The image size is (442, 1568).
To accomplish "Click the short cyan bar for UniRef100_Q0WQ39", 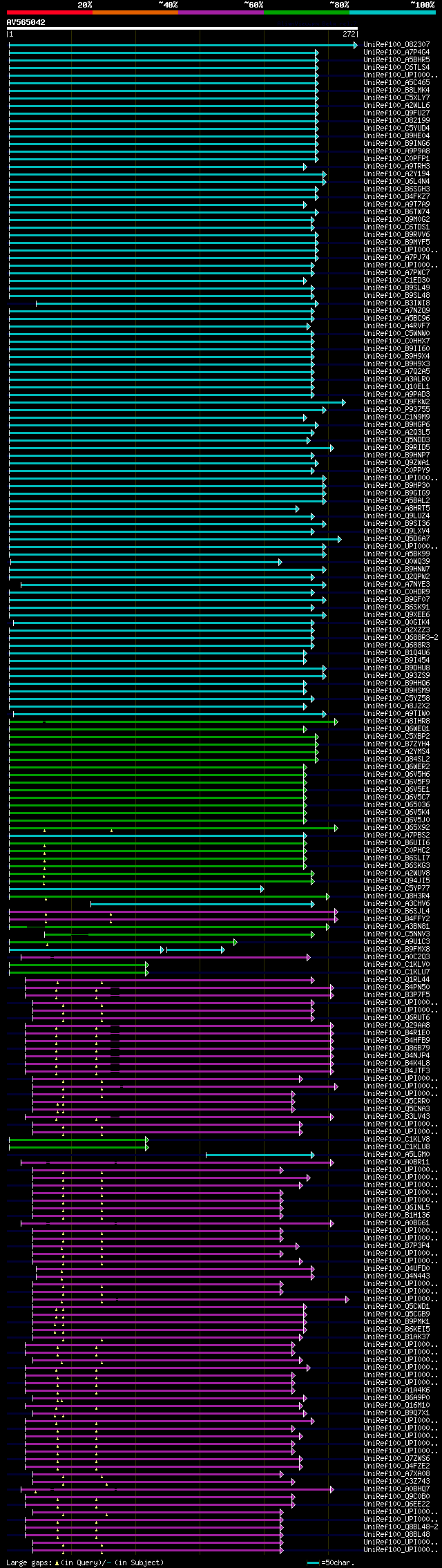I will (146, 562).
